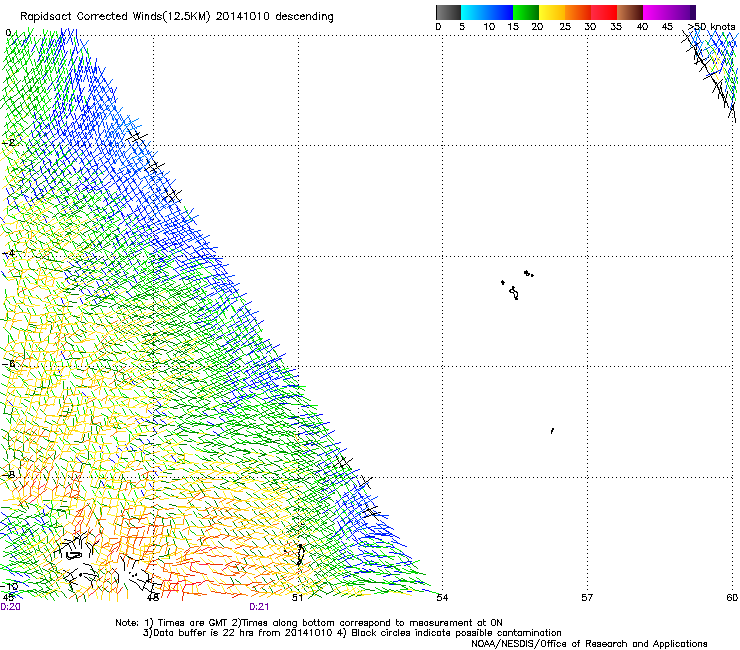
Task: Click the '-8' latitude axis label
Action: (9, 475)
